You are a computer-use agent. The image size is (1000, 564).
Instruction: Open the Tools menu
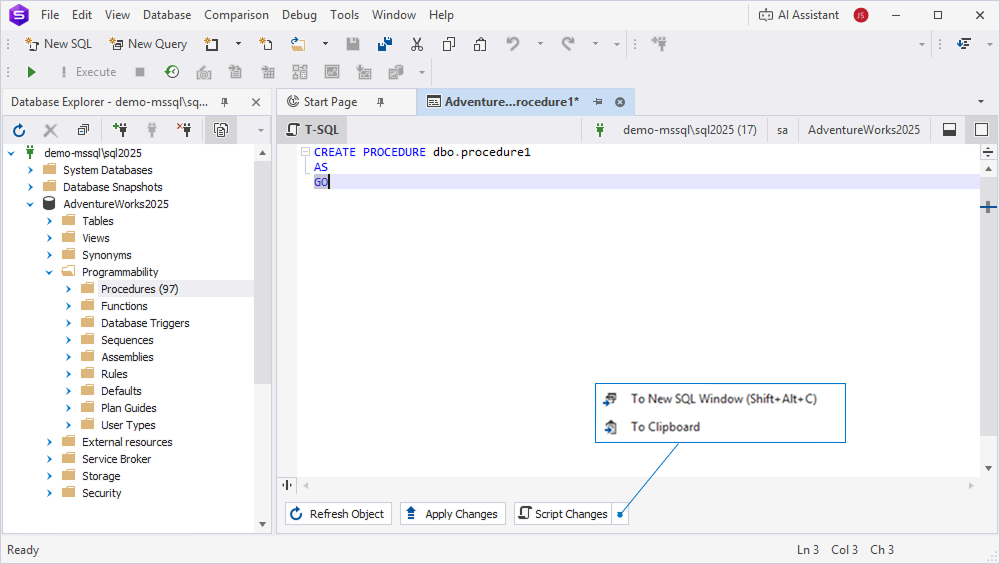pyautogui.click(x=344, y=15)
